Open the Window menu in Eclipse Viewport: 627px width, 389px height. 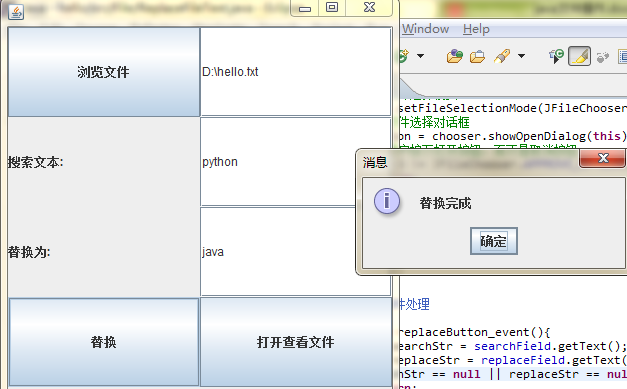click(x=425, y=29)
